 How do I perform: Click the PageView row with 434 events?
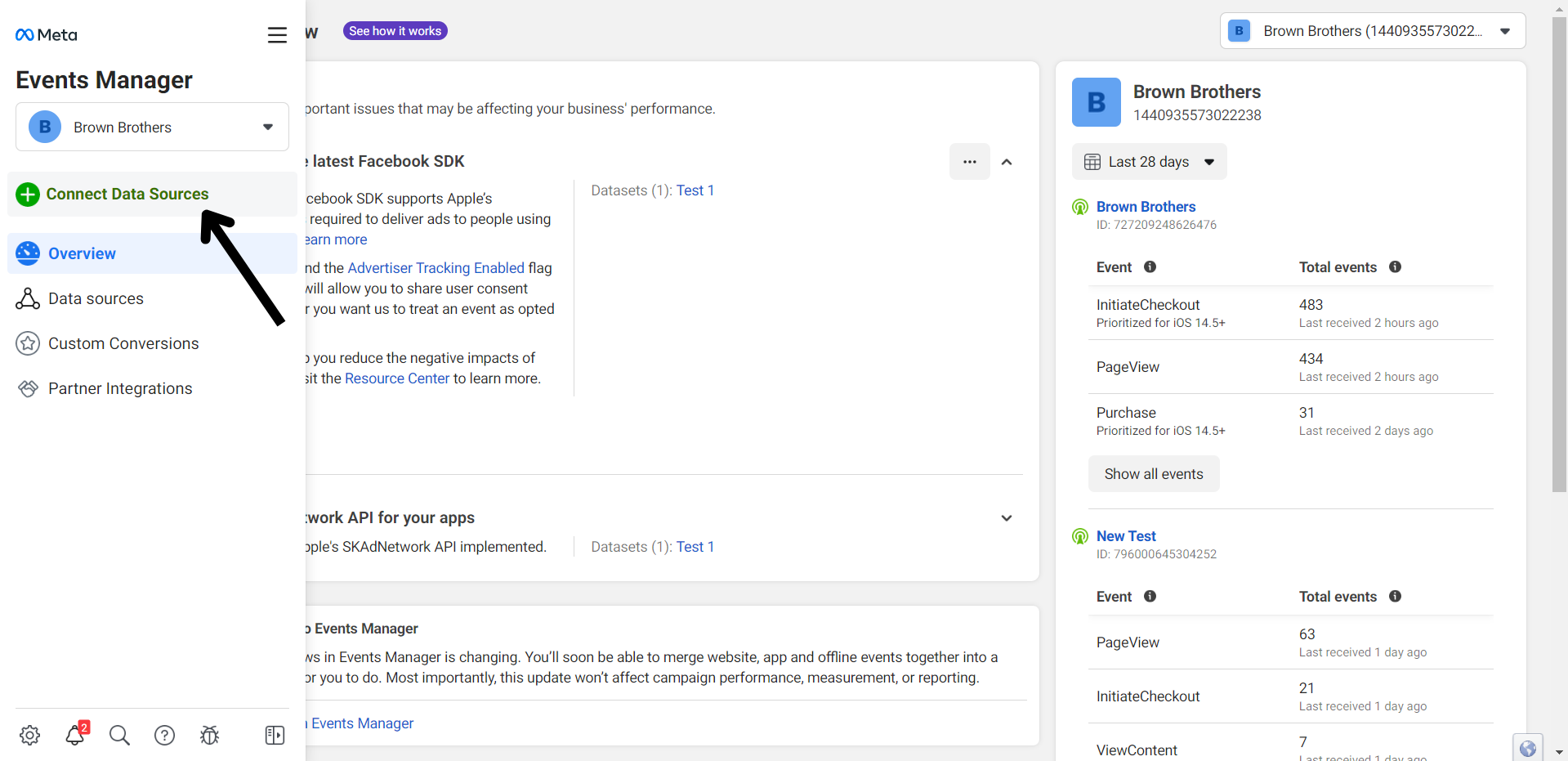point(1291,367)
